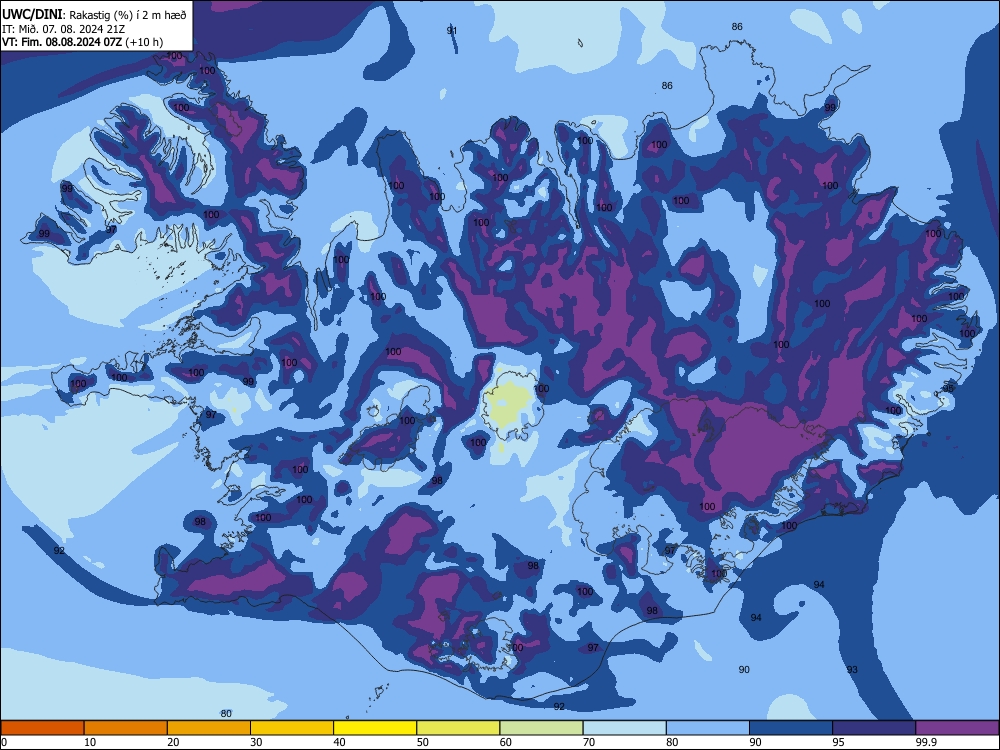Click the legend tick label 70
Viewport: 1000px width, 750px height.
click(x=589, y=742)
